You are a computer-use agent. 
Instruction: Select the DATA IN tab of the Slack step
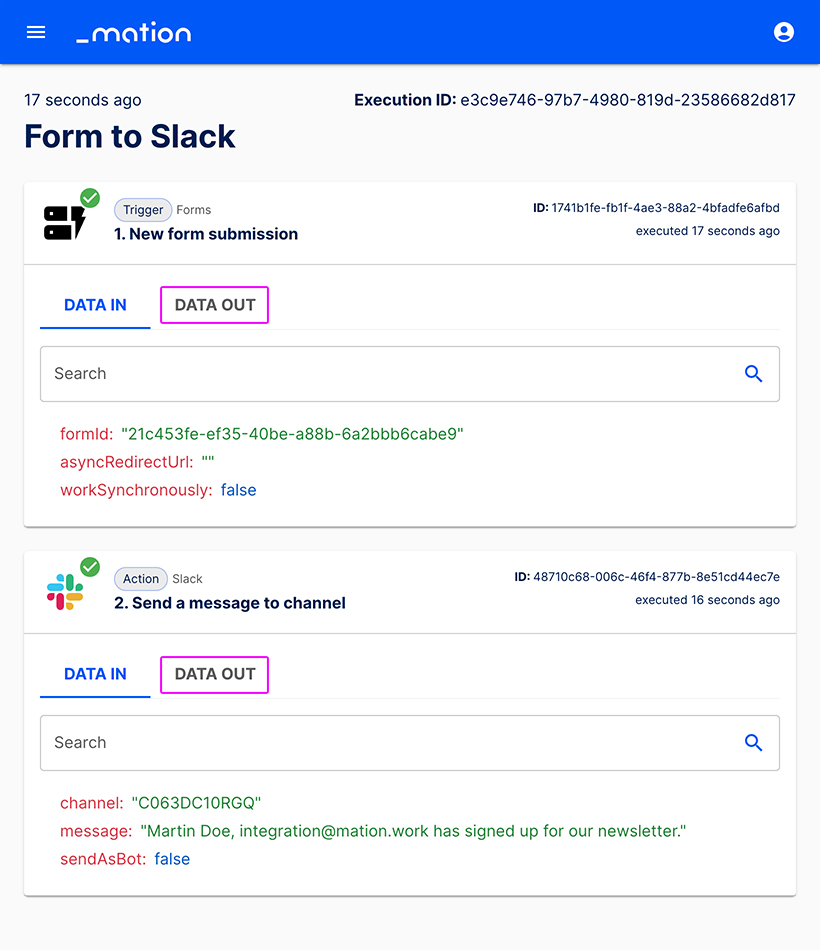[94, 674]
